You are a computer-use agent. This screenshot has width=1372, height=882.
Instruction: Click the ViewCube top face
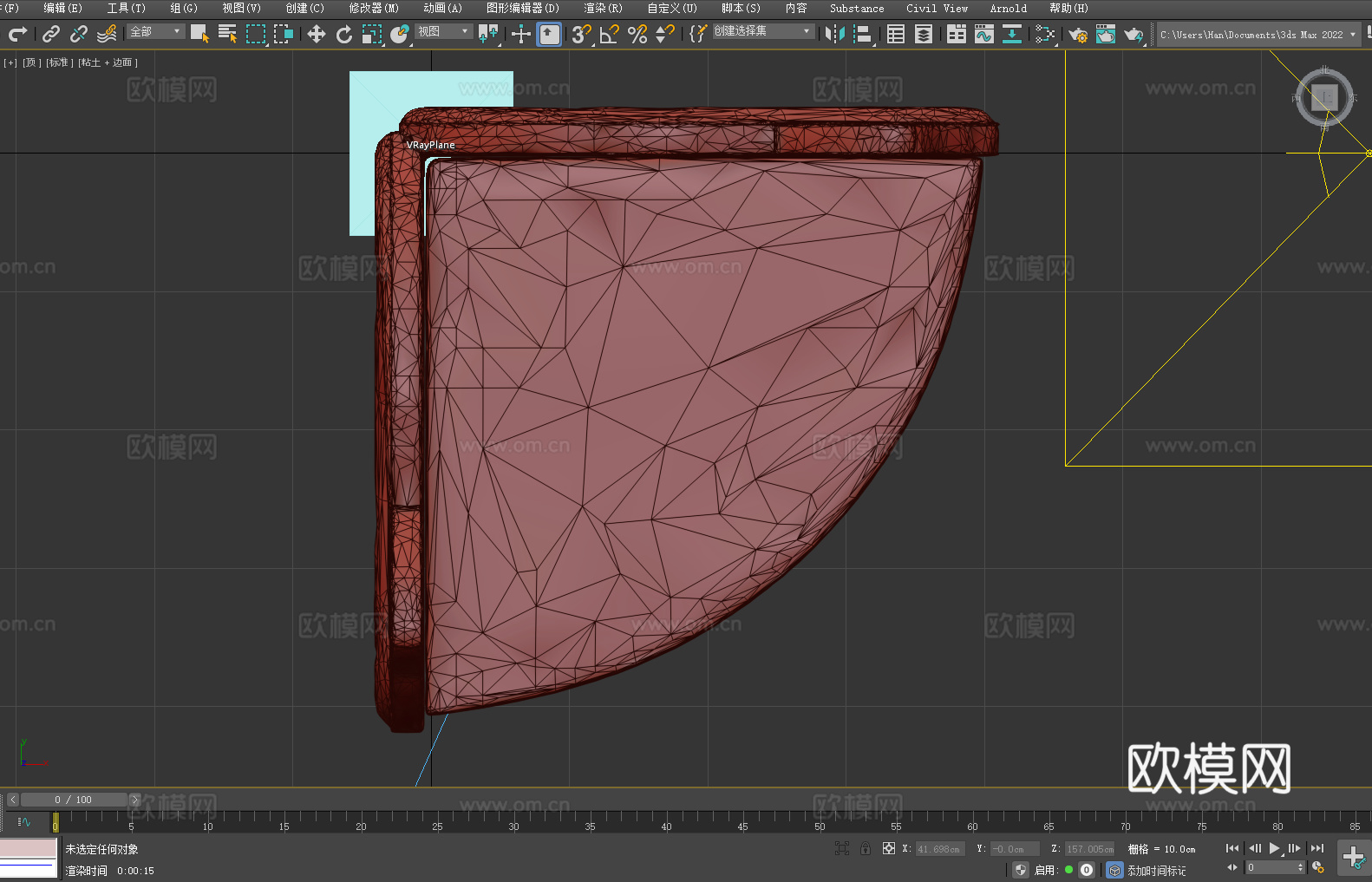pos(1324,97)
